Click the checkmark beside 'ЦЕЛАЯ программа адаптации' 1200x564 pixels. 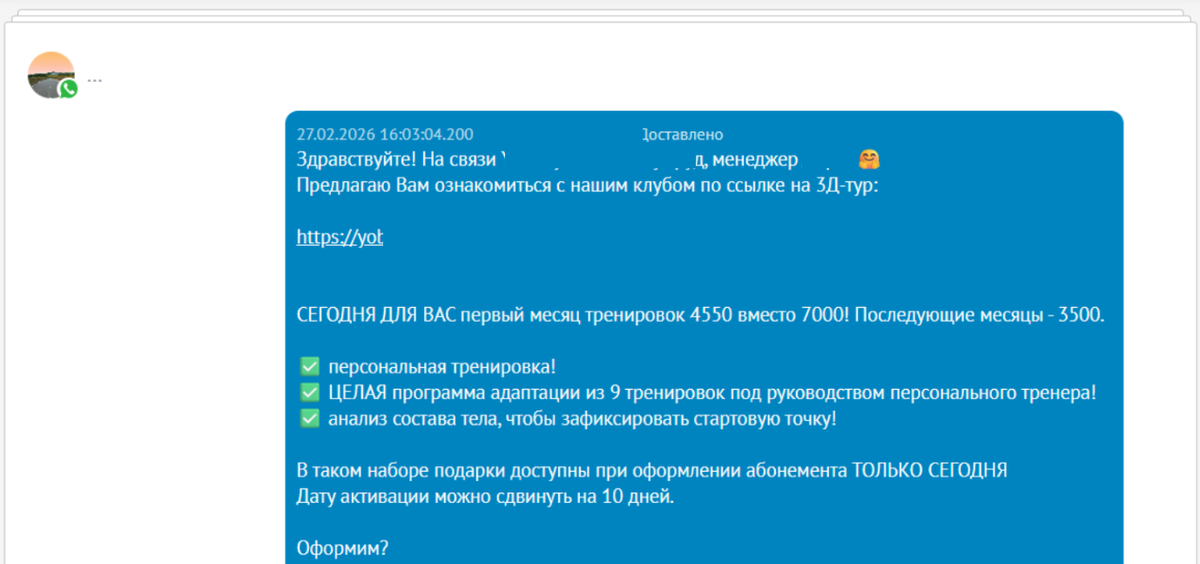[309, 393]
